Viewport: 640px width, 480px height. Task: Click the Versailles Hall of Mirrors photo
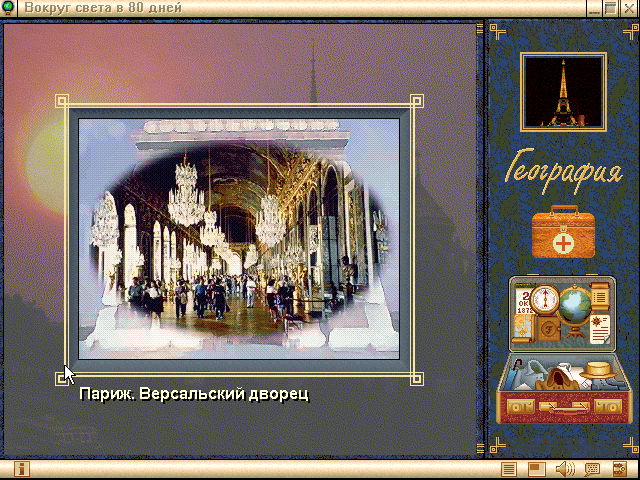[239, 239]
